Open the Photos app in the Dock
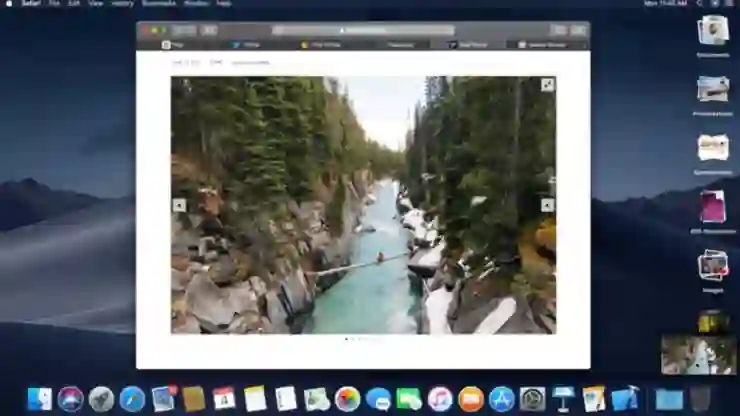This screenshot has width=740, height=416. tap(347, 399)
